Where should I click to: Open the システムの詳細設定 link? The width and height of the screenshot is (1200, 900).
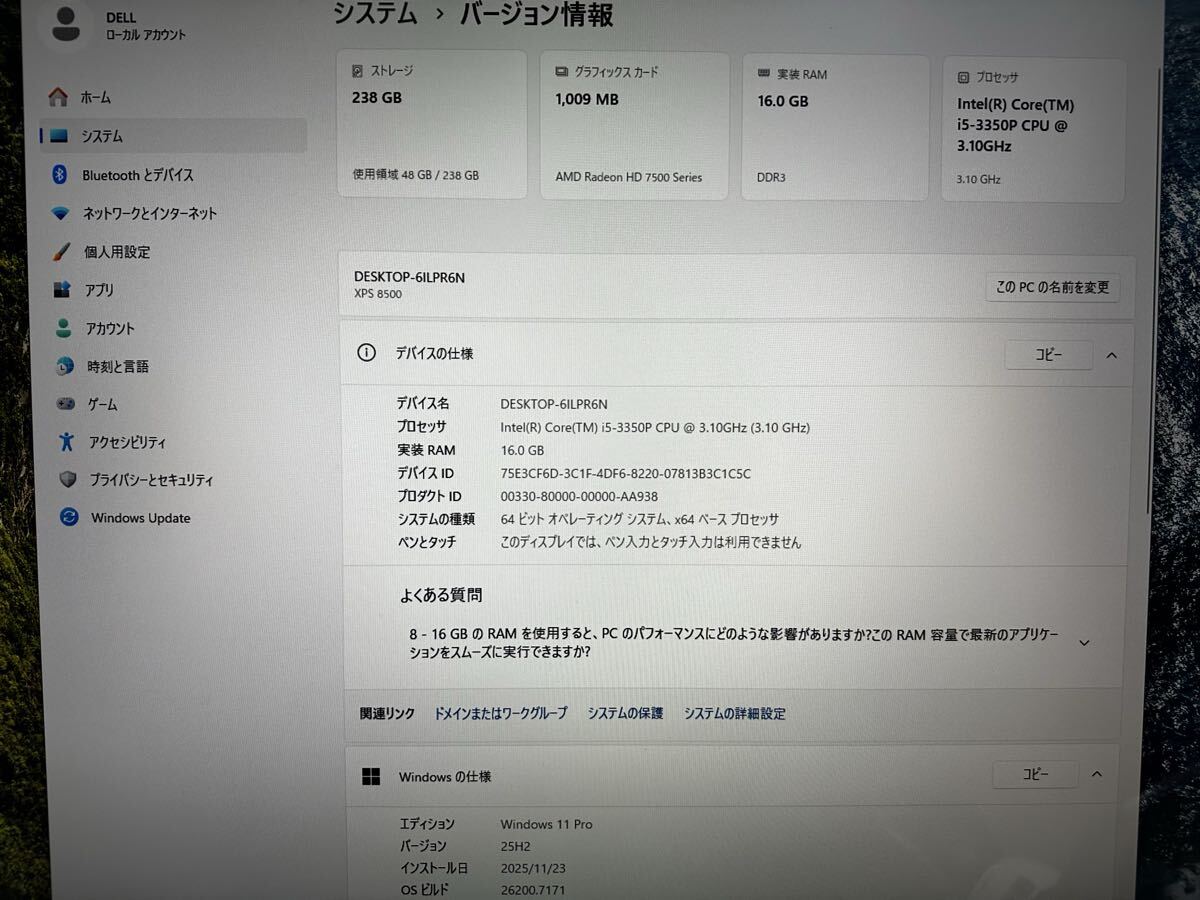tap(734, 714)
